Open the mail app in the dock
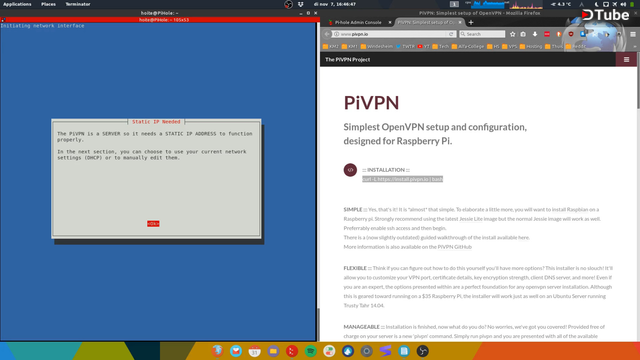Screen dimensions: 640x360 [x=236, y=351]
